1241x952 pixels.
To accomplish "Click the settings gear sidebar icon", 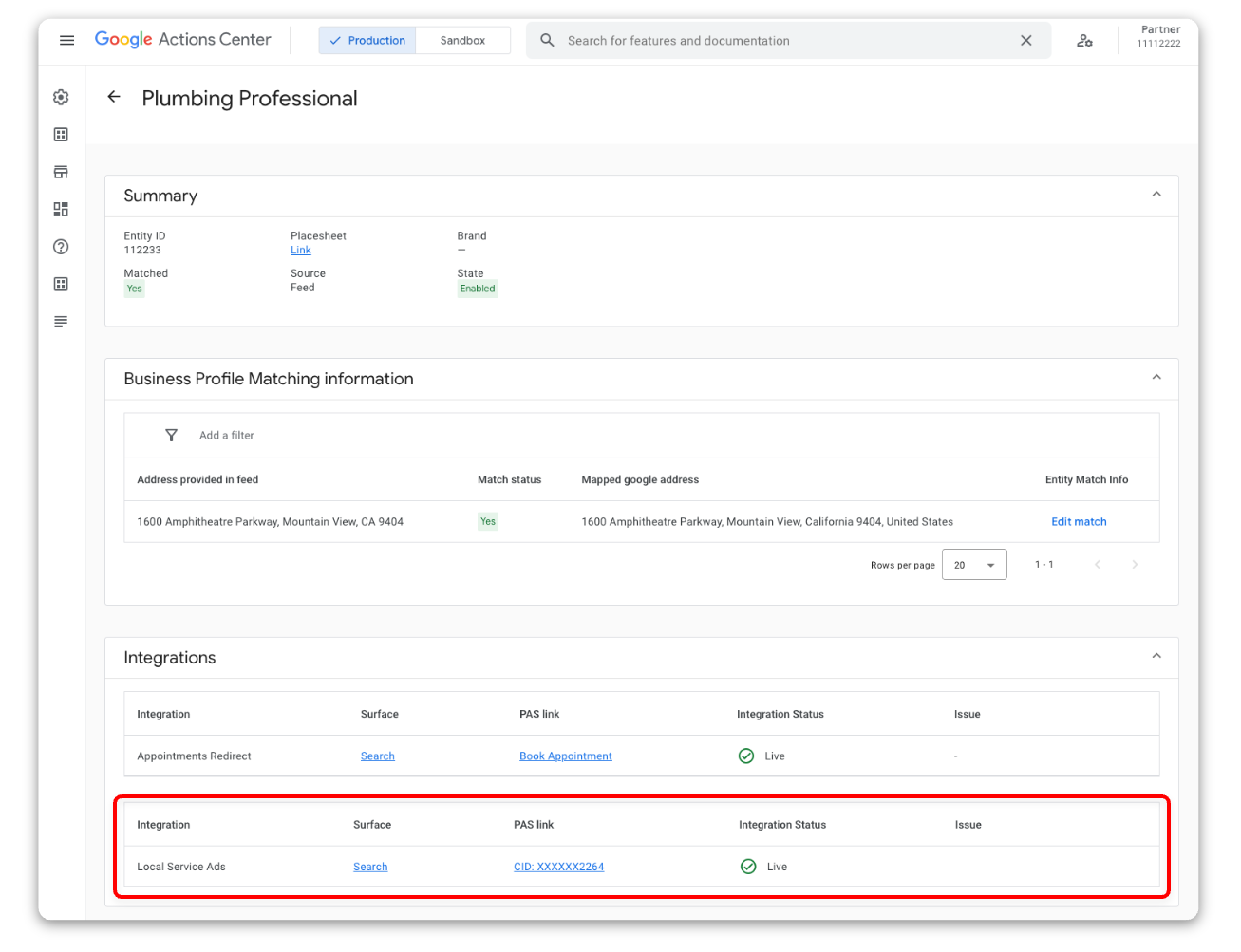I will click(x=61, y=97).
